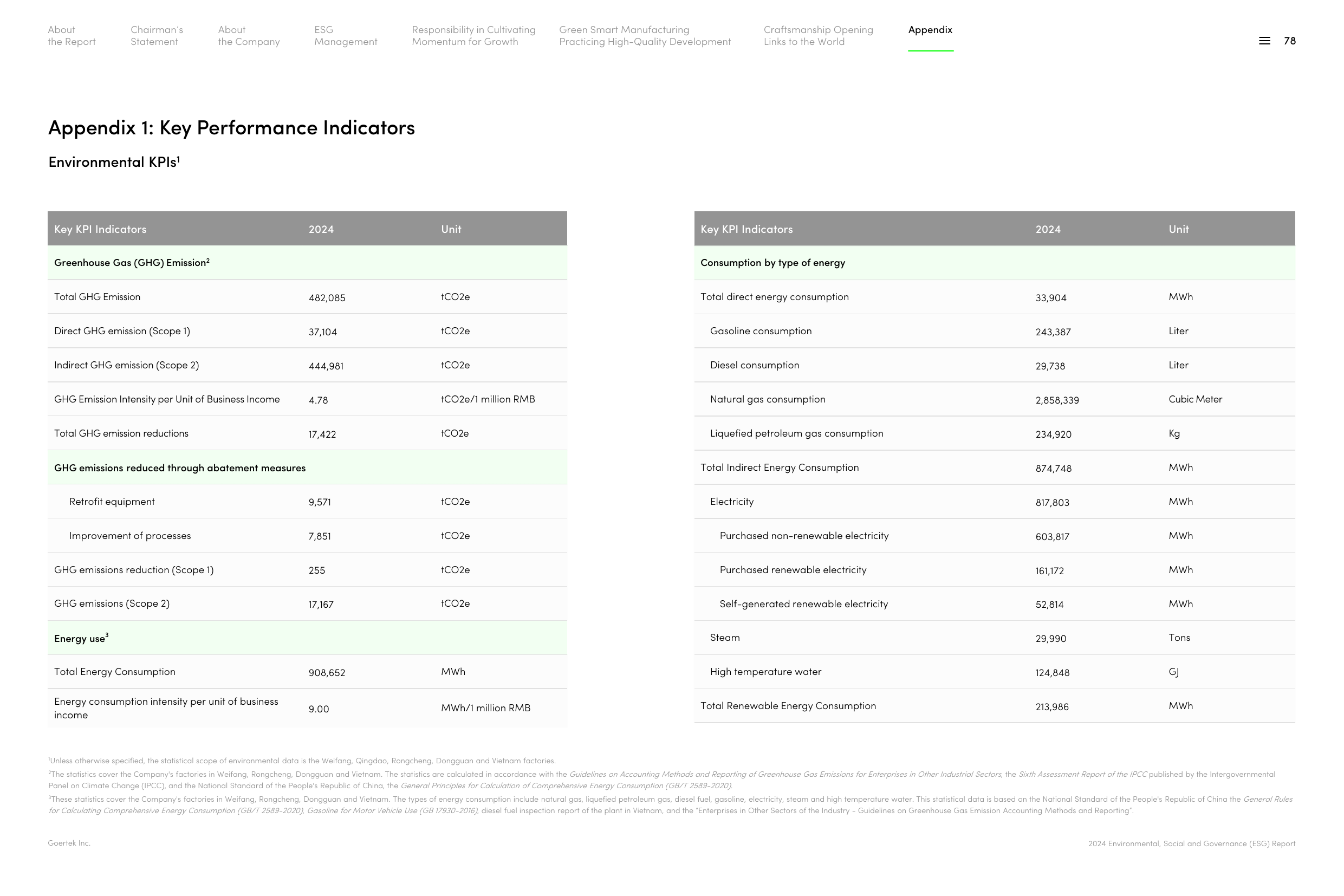This screenshot has width=1344, height=896.
Task: Click Improvement of processes row
Action: pos(307,535)
